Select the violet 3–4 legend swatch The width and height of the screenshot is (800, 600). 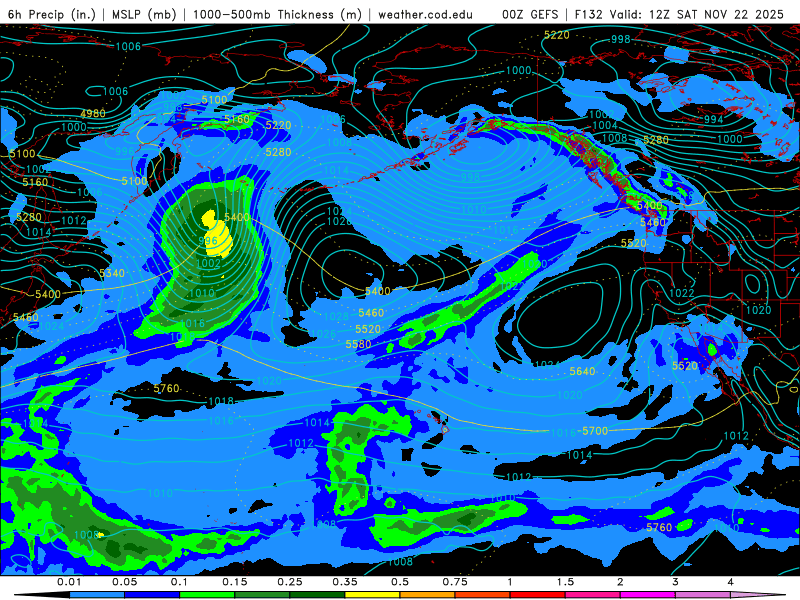703,595
